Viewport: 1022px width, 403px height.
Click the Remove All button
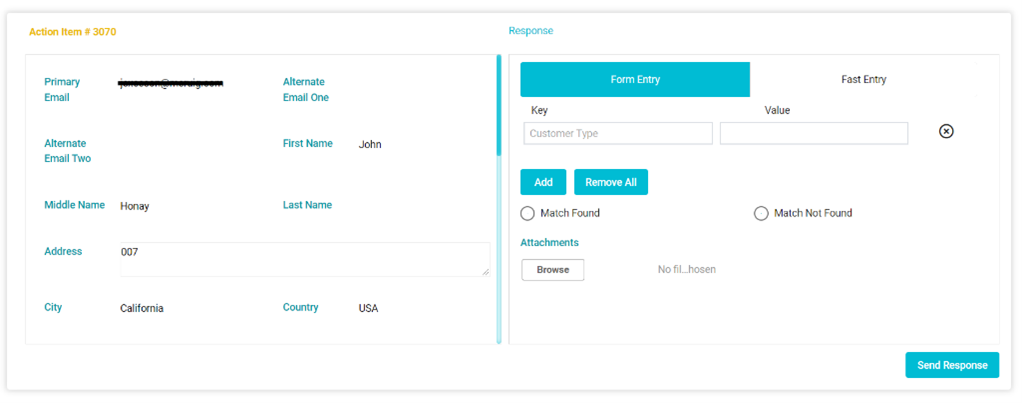(x=611, y=182)
